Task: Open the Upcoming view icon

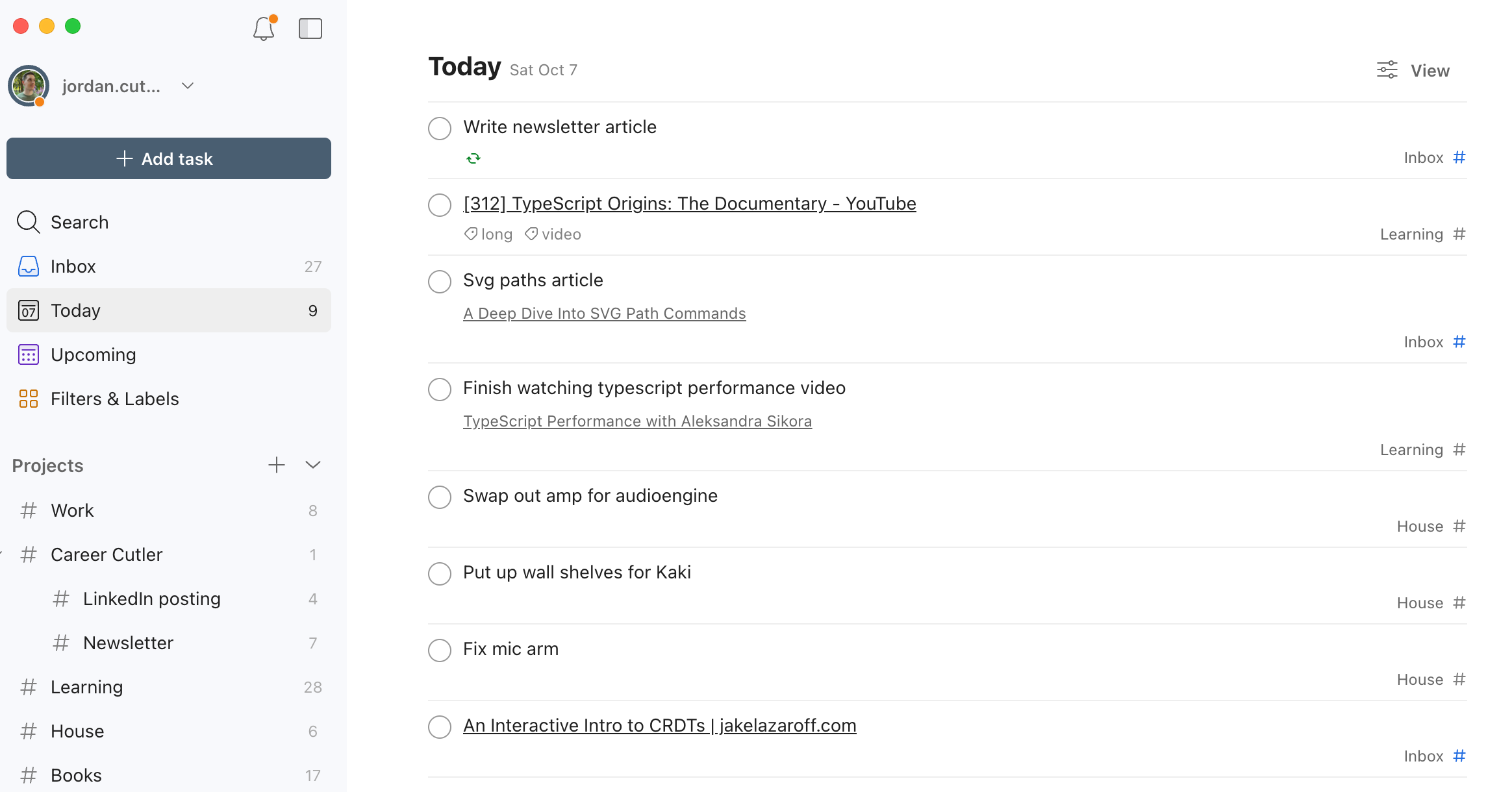Action: point(29,354)
